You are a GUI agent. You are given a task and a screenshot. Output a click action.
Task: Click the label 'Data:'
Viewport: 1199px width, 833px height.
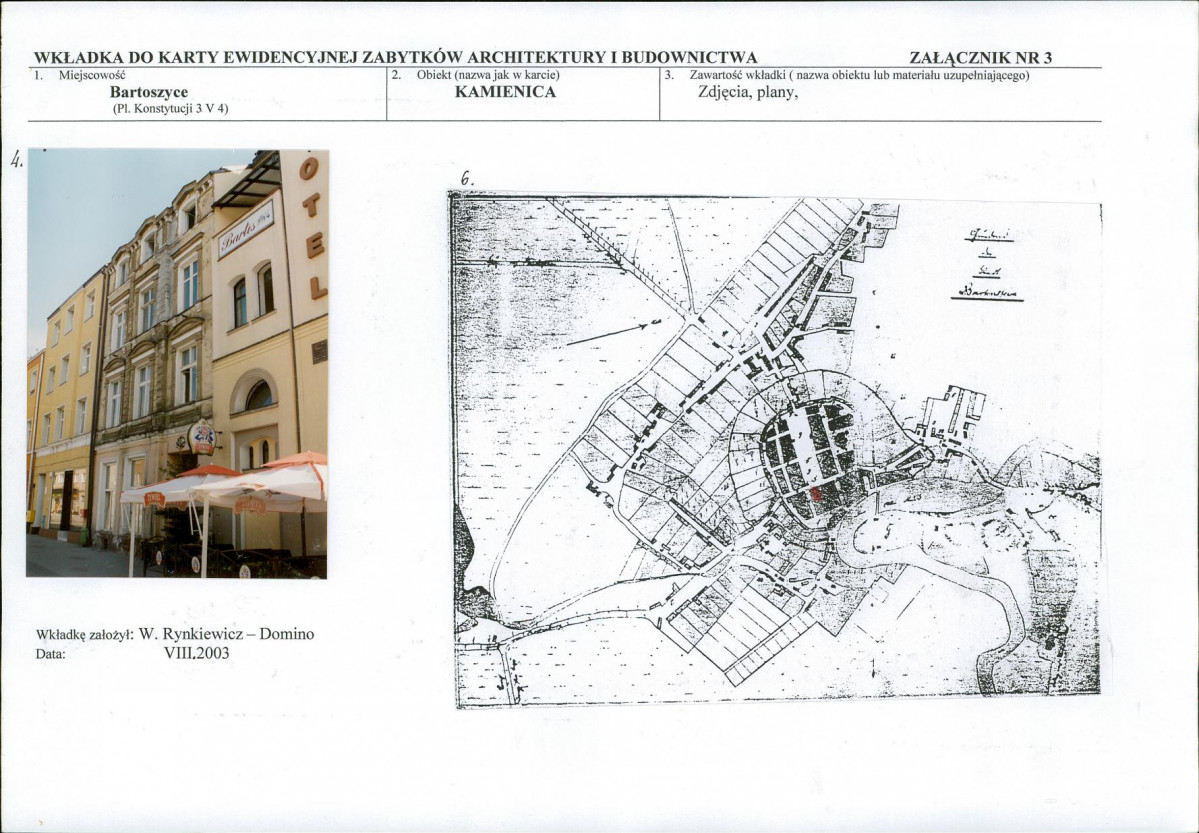tap(50, 654)
